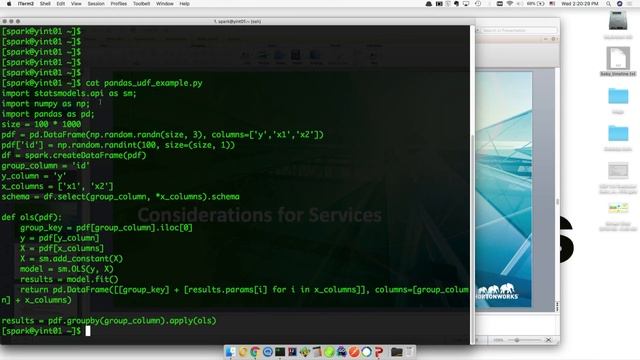Open PowerPoint from the Dock
Image resolution: width=640 pixels, height=360 pixels.
click(x=378, y=351)
